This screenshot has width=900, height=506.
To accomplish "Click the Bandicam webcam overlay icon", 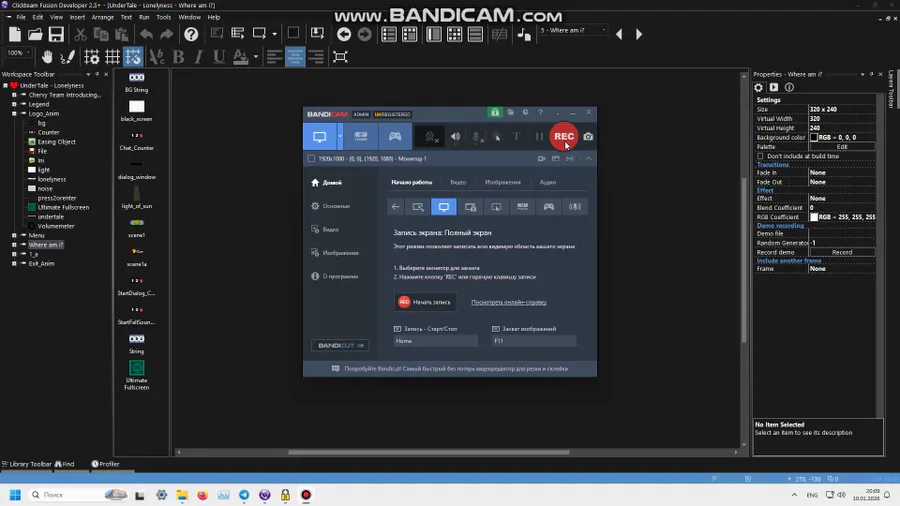I will pos(429,137).
